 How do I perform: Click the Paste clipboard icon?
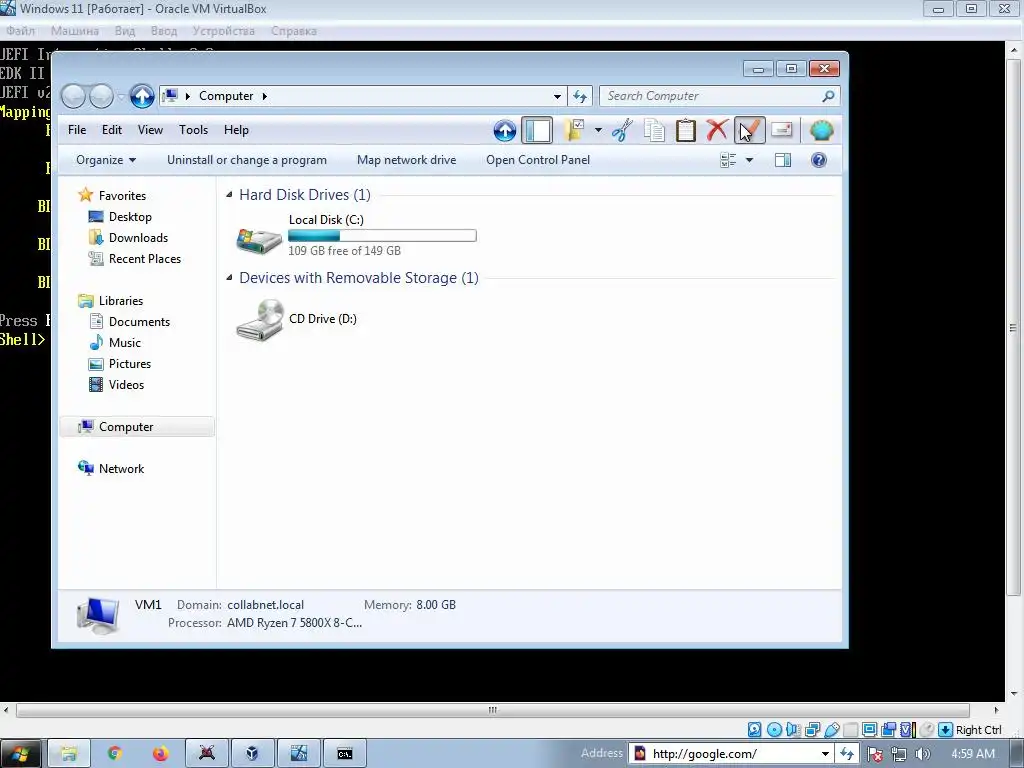pos(685,130)
